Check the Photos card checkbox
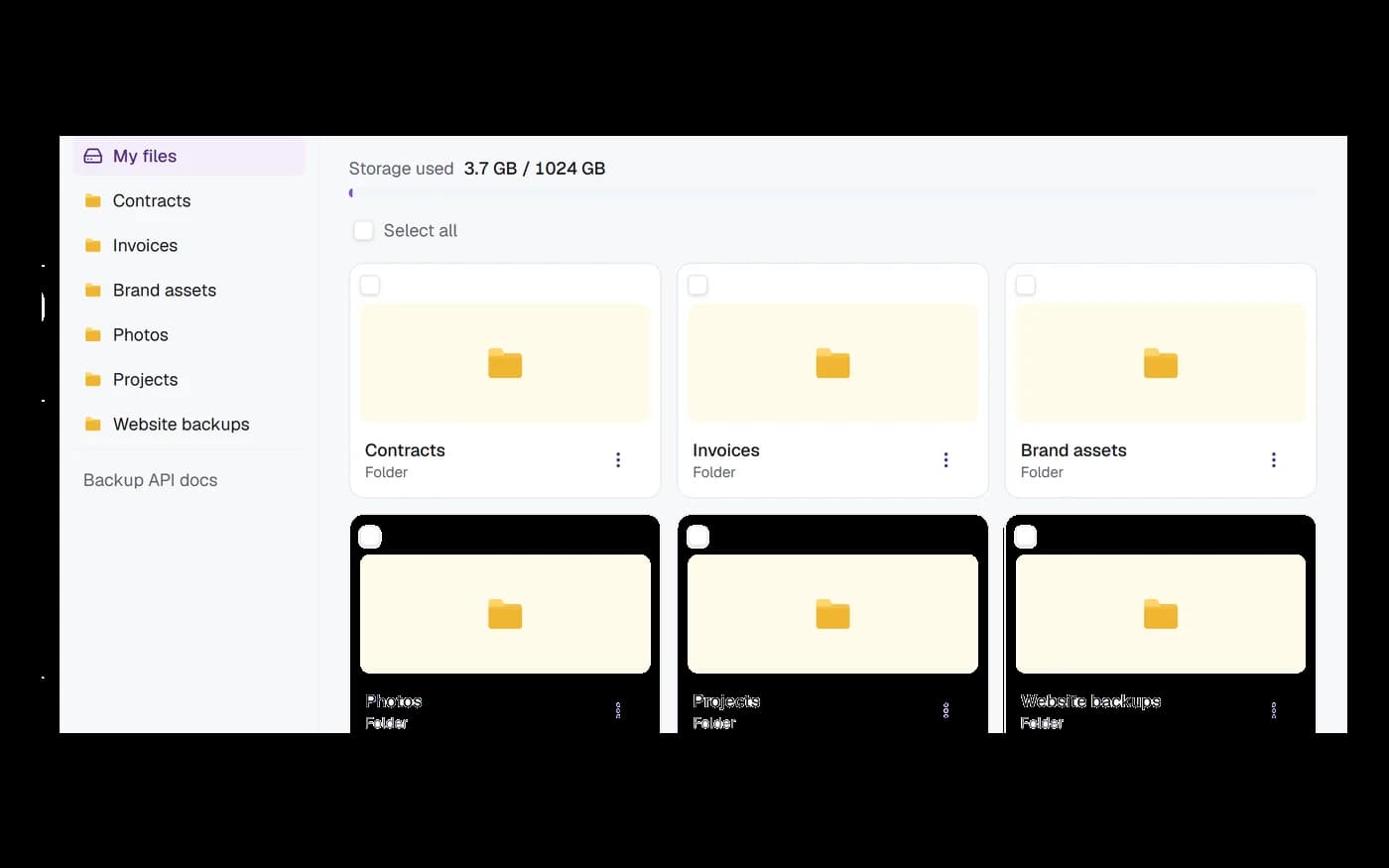This screenshot has width=1389, height=868. 370,537
